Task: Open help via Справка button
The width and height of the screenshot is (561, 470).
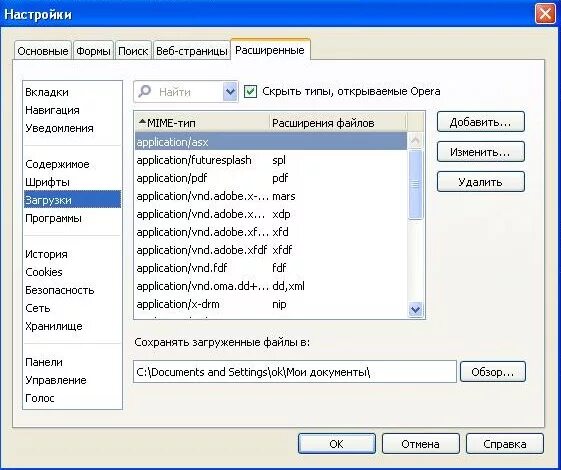Action: (x=504, y=444)
